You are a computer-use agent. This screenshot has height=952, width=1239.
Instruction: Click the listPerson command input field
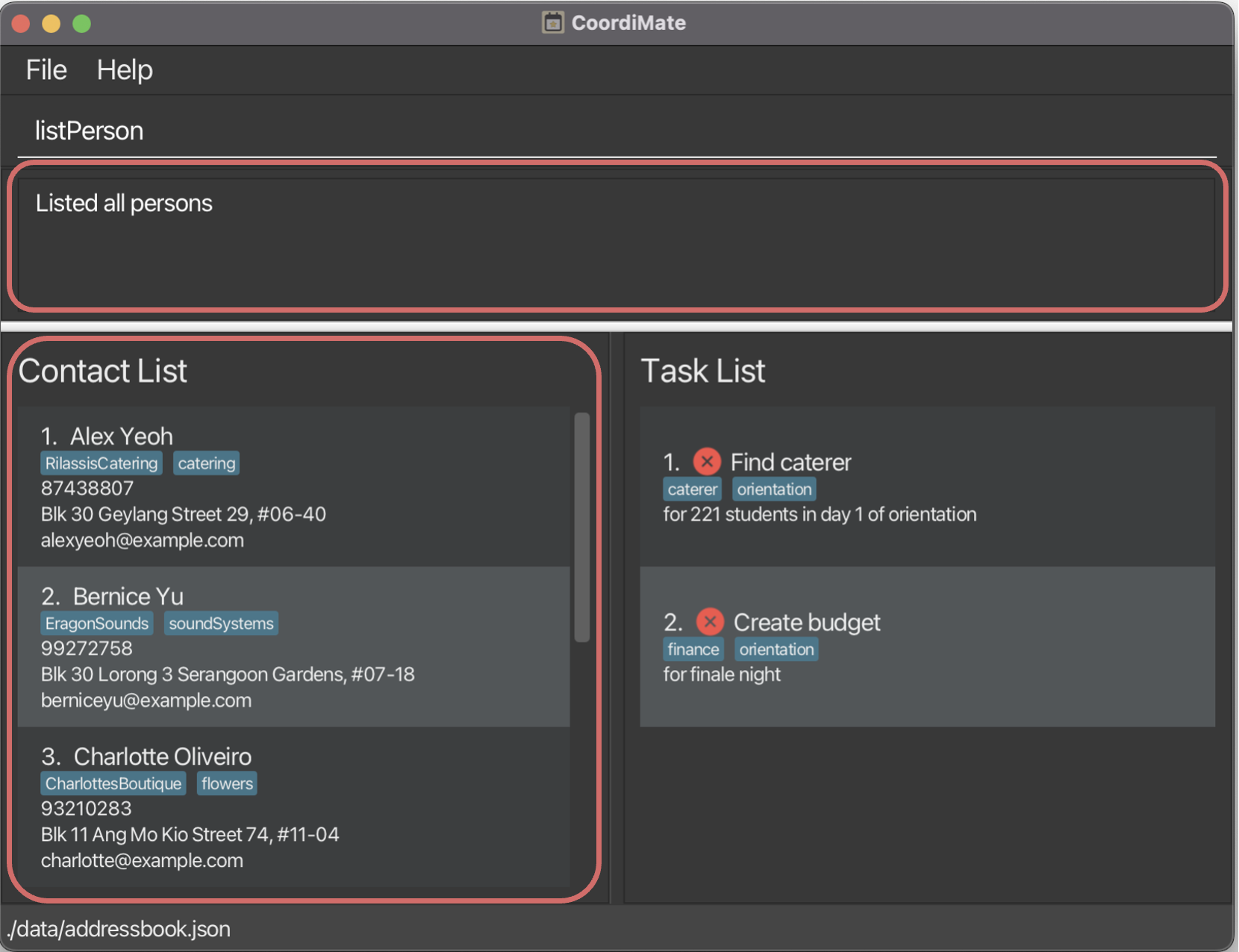pos(617,131)
